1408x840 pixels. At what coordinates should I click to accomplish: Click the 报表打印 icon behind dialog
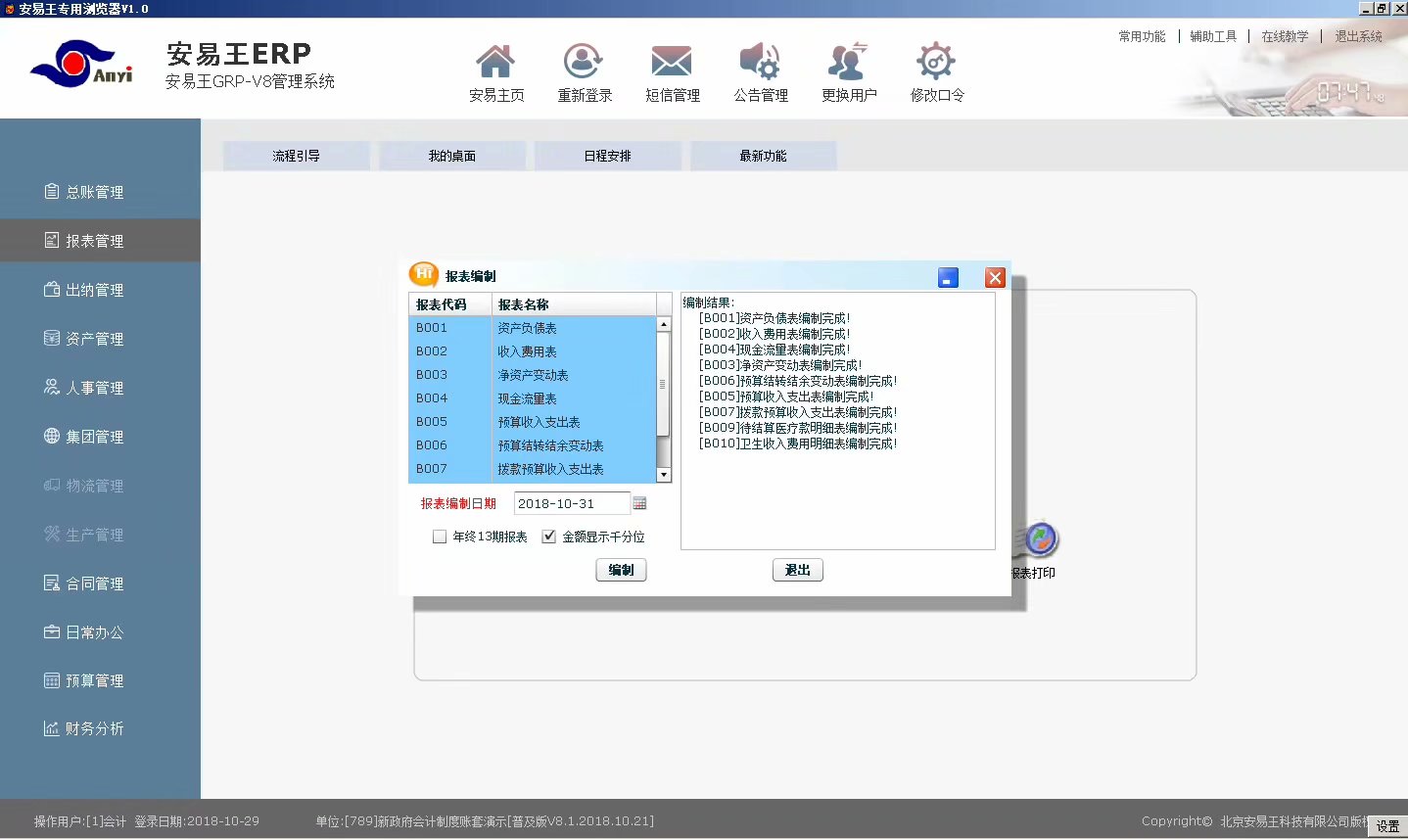click(1039, 541)
